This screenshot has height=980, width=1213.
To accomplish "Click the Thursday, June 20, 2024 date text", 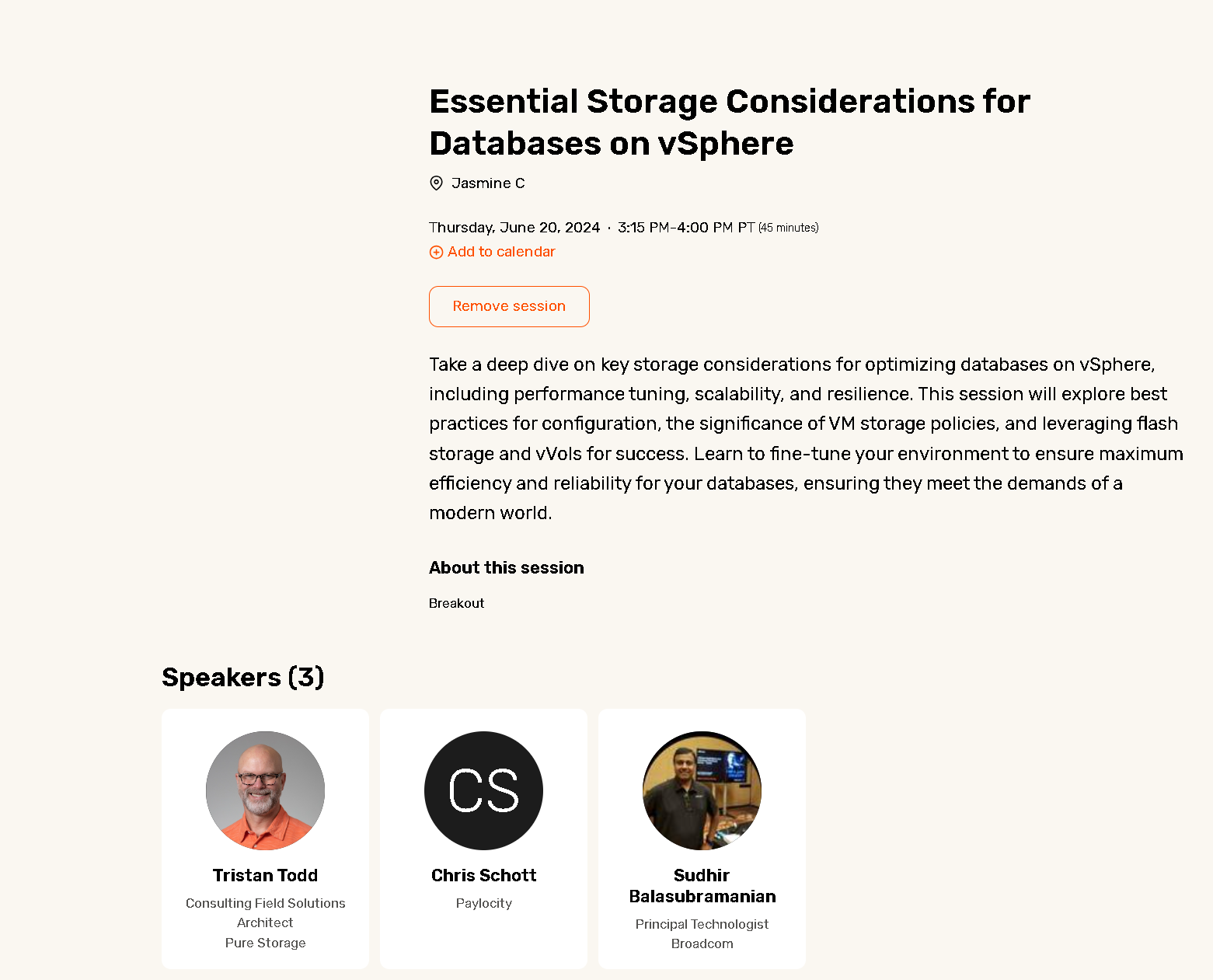I will pyautogui.click(x=514, y=228).
